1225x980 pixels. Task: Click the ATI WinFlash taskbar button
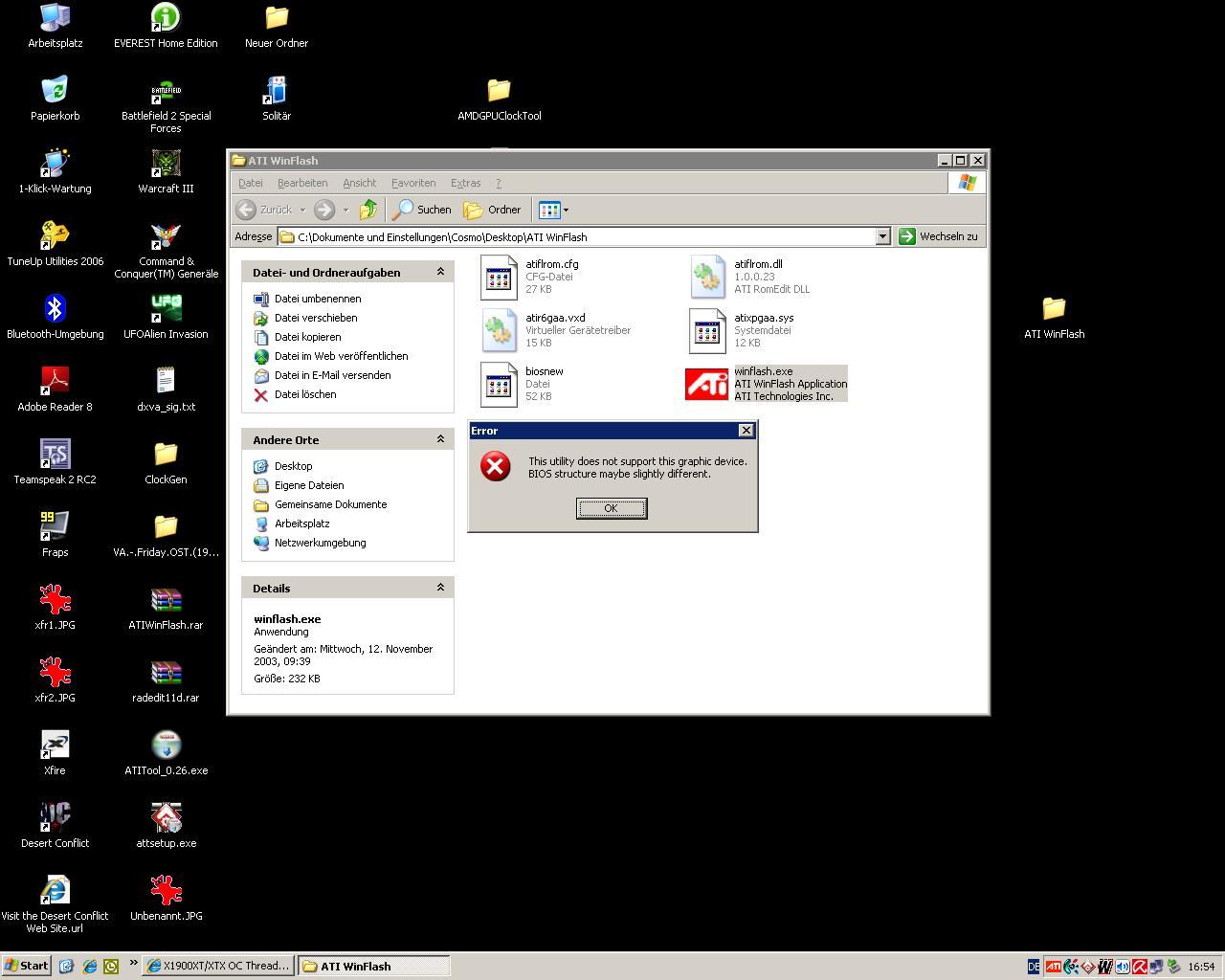373,966
